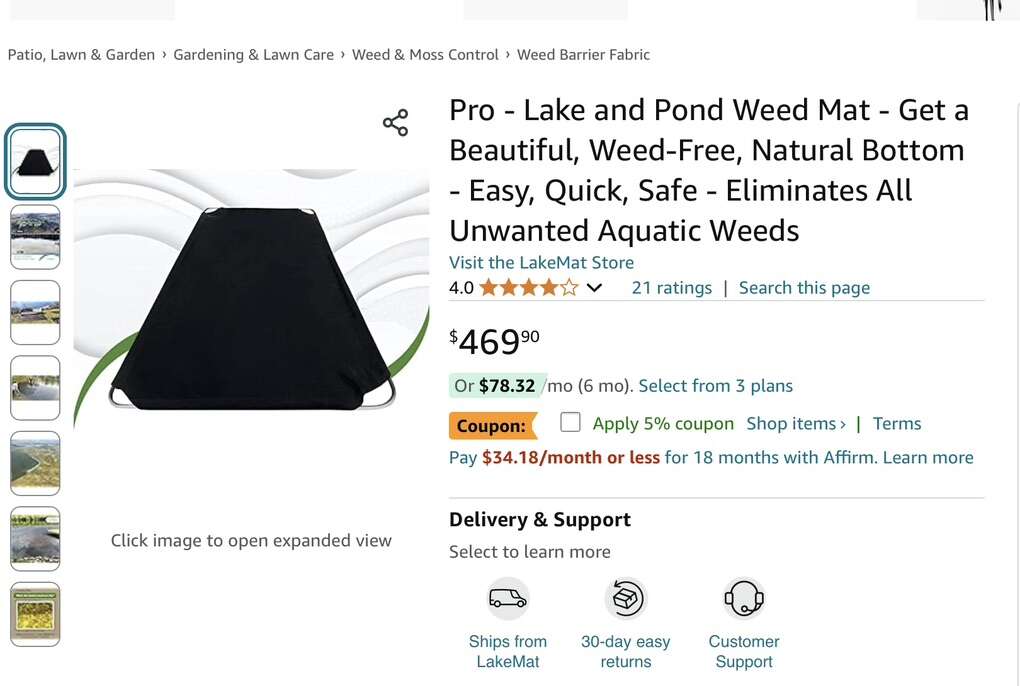Click the star rating icons

[528, 288]
